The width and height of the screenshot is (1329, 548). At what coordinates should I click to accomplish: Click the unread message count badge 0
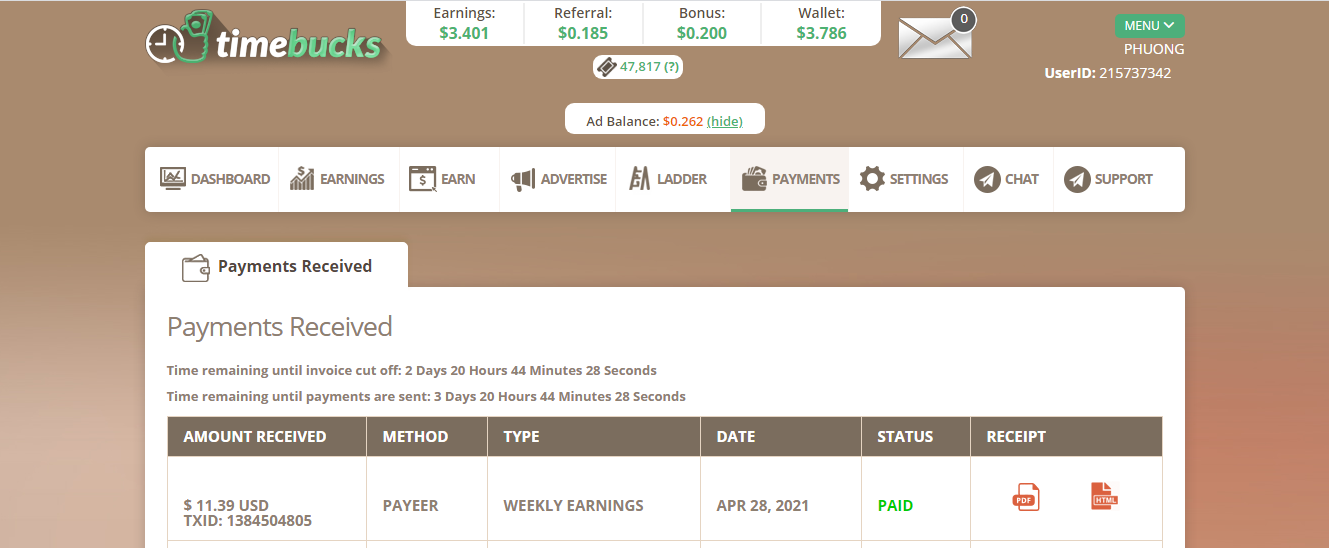[x=963, y=19]
